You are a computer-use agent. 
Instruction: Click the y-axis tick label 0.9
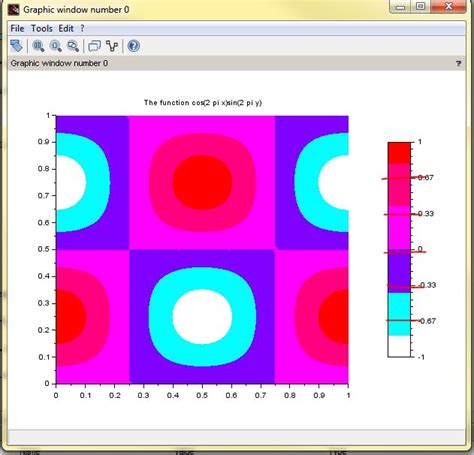click(44, 142)
